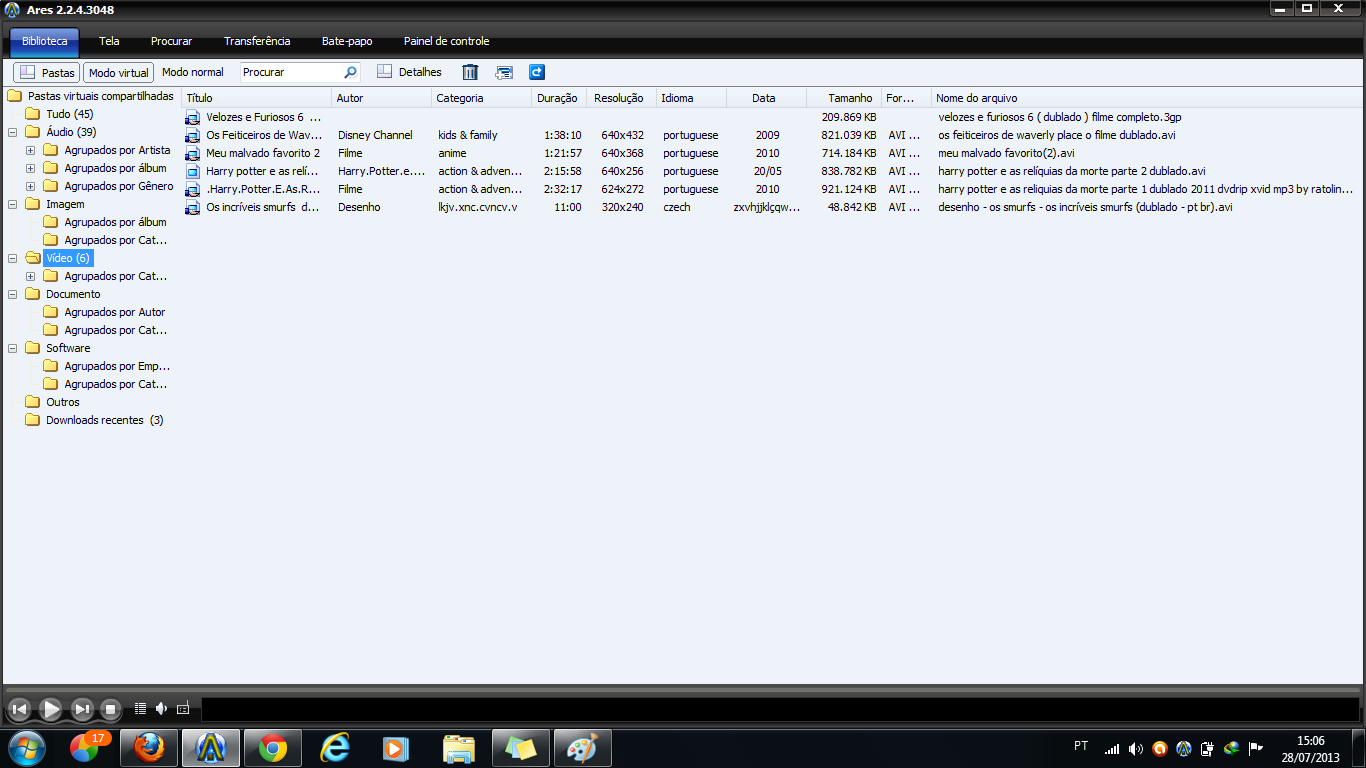This screenshot has width=1366, height=768.
Task: Select row 'Harry potter e as relí...'
Action: click(x=772, y=171)
